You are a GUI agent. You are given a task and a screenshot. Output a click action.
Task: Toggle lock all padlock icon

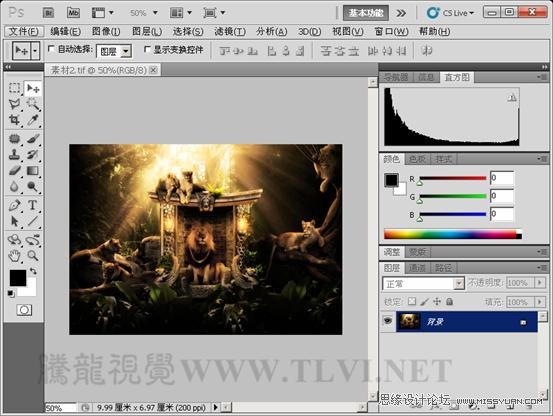[x=449, y=301]
